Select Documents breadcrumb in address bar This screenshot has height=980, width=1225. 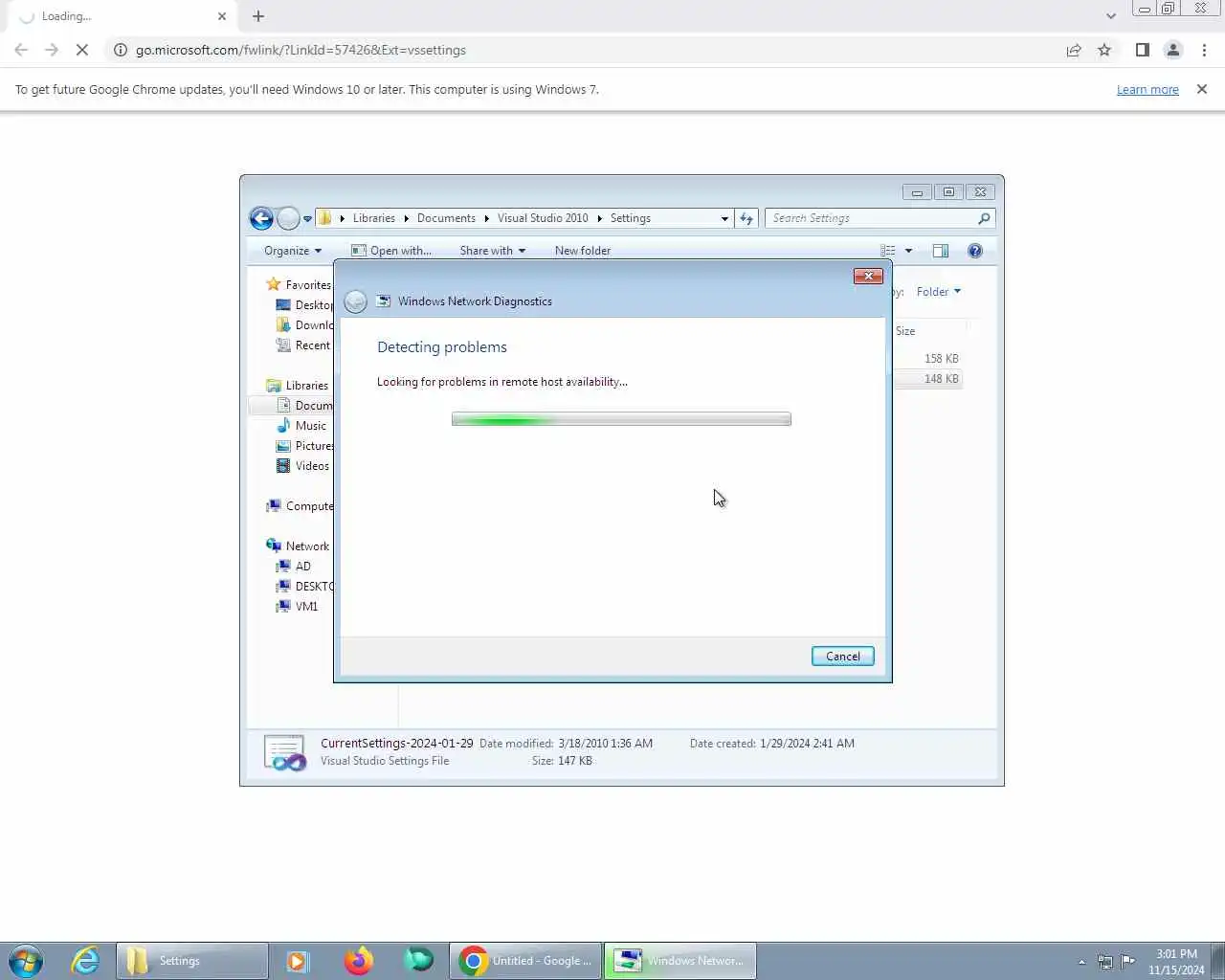click(446, 218)
